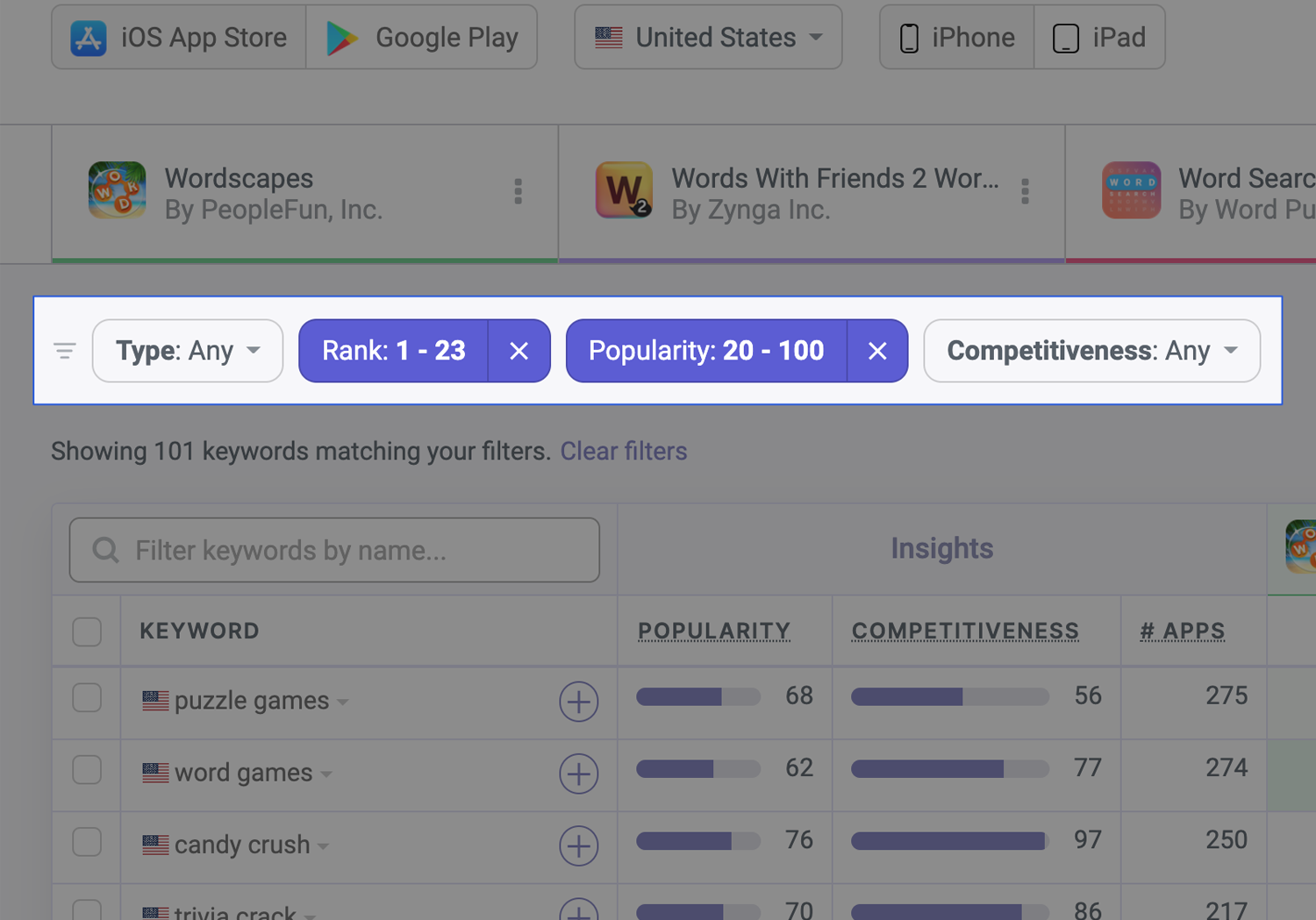Switch to the Google Play store tab
This screenshot has width=1316, height=920.
[x=422, y=37]
